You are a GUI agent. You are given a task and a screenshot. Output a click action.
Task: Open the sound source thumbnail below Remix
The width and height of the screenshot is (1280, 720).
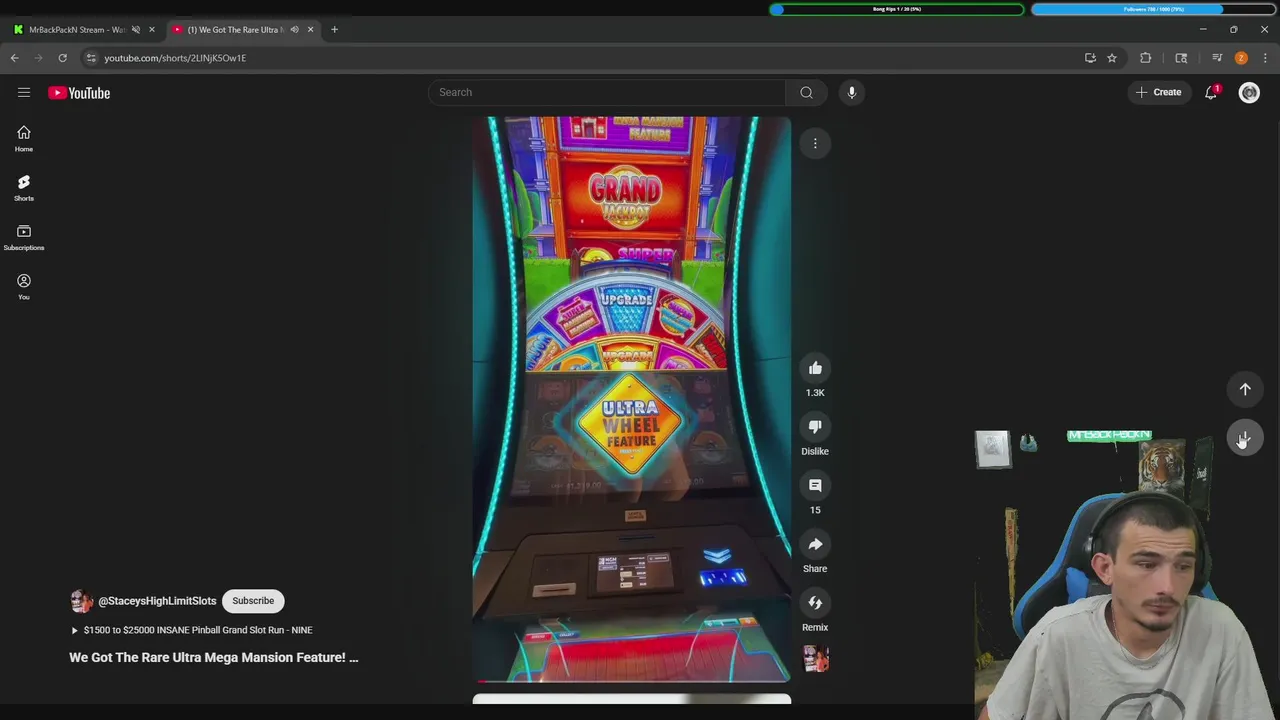pos(816,659)
